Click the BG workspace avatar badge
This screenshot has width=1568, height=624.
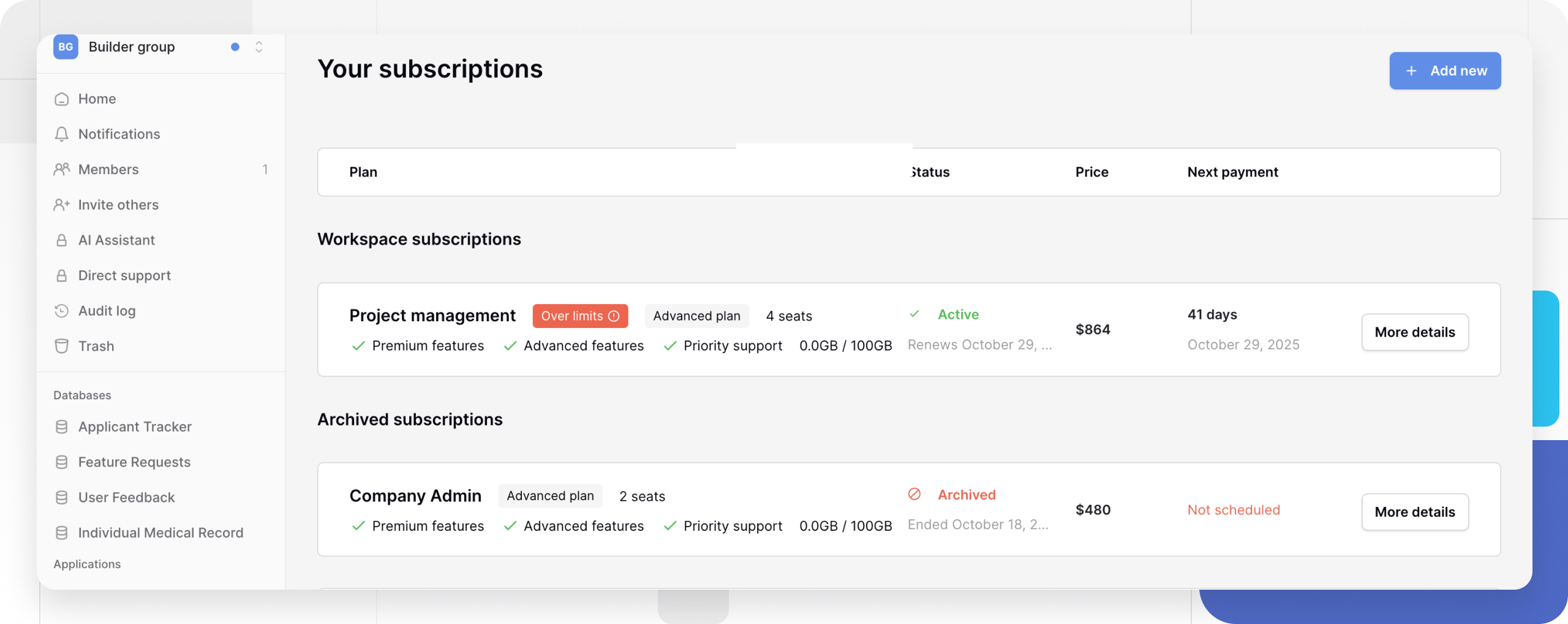[66, 47]
